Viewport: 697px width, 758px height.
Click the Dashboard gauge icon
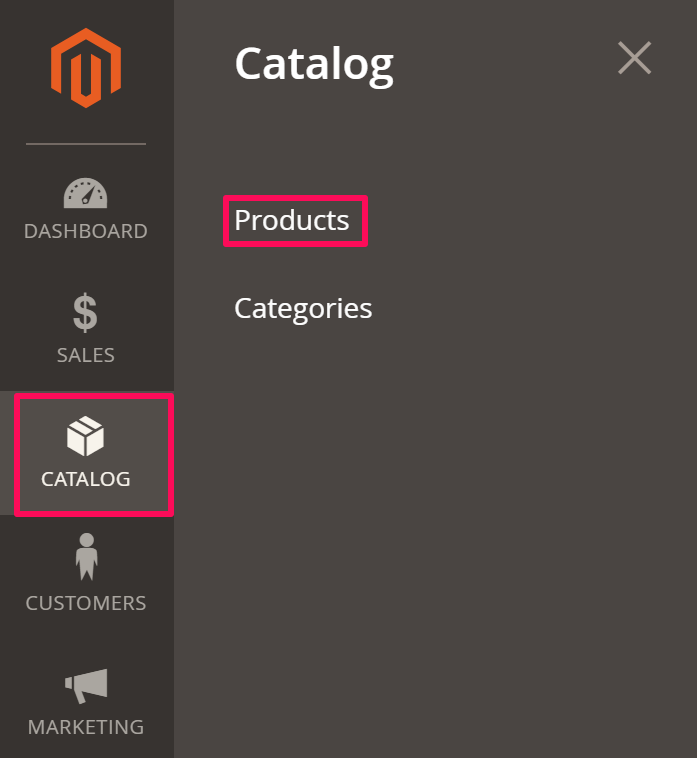click(x=86, y=193)
